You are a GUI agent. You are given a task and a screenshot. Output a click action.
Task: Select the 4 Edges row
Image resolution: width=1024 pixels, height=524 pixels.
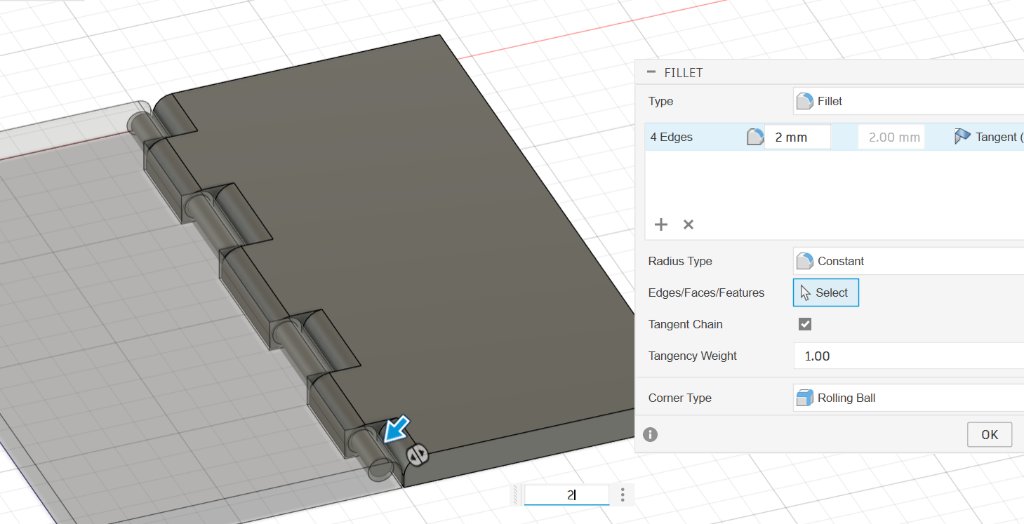834,137
